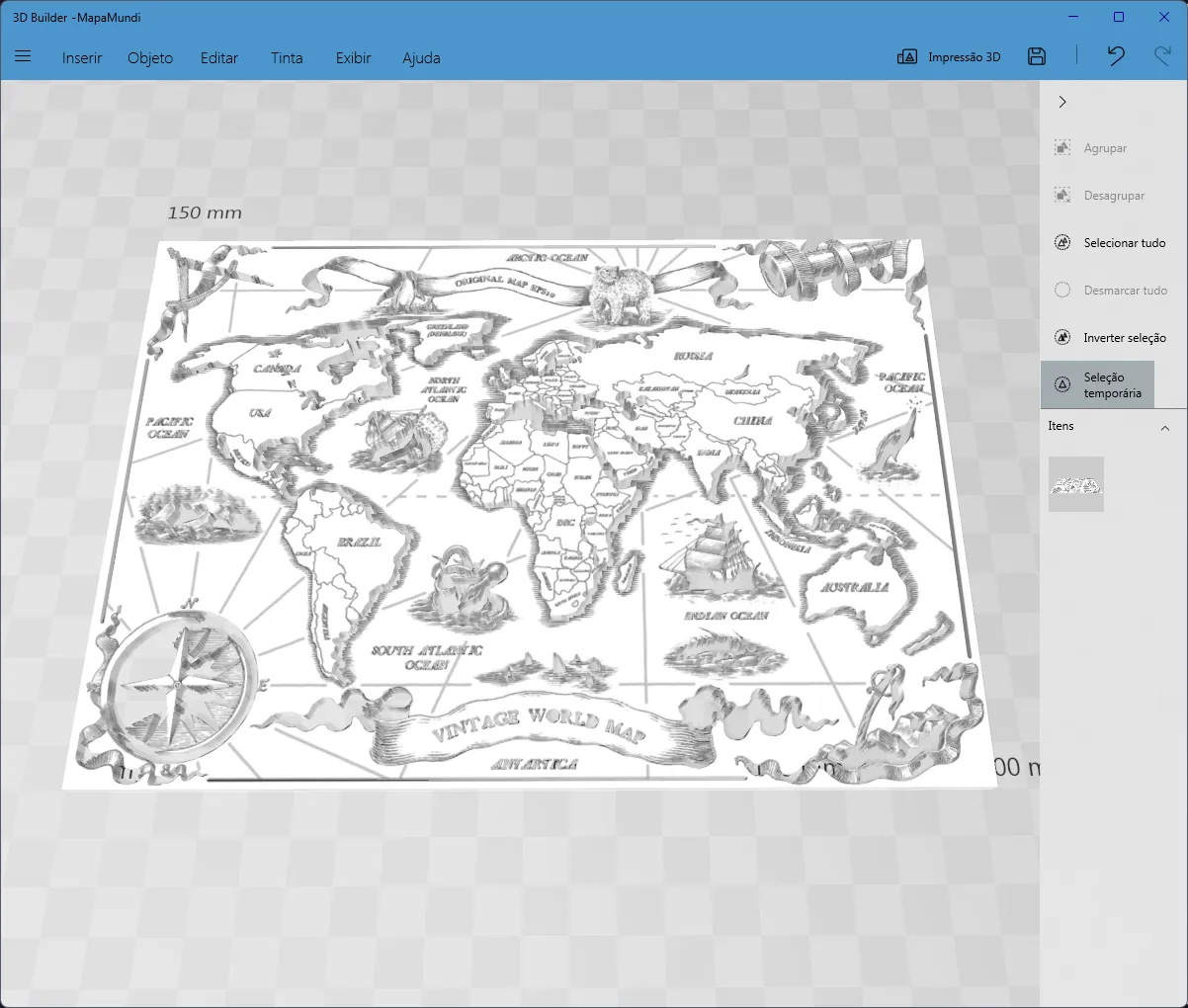This screenshot has width=1188, height=1008.
Task: Click the Agrupar label
Action: [x=1105, y=148]
